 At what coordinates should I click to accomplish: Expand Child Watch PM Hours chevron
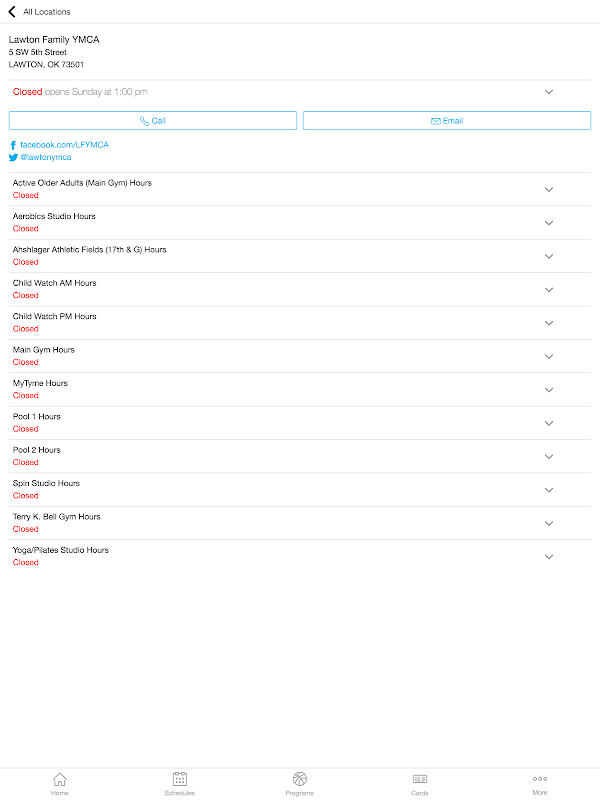pos(549,323)
